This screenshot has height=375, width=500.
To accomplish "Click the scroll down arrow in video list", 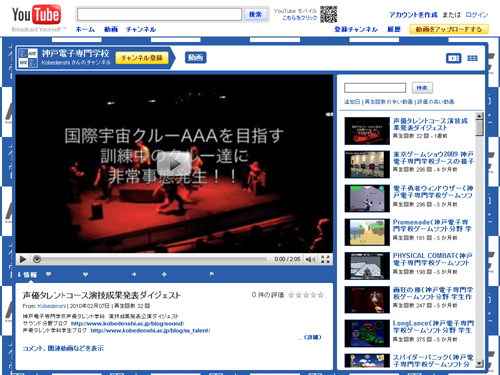I will (x=479, y=364).
